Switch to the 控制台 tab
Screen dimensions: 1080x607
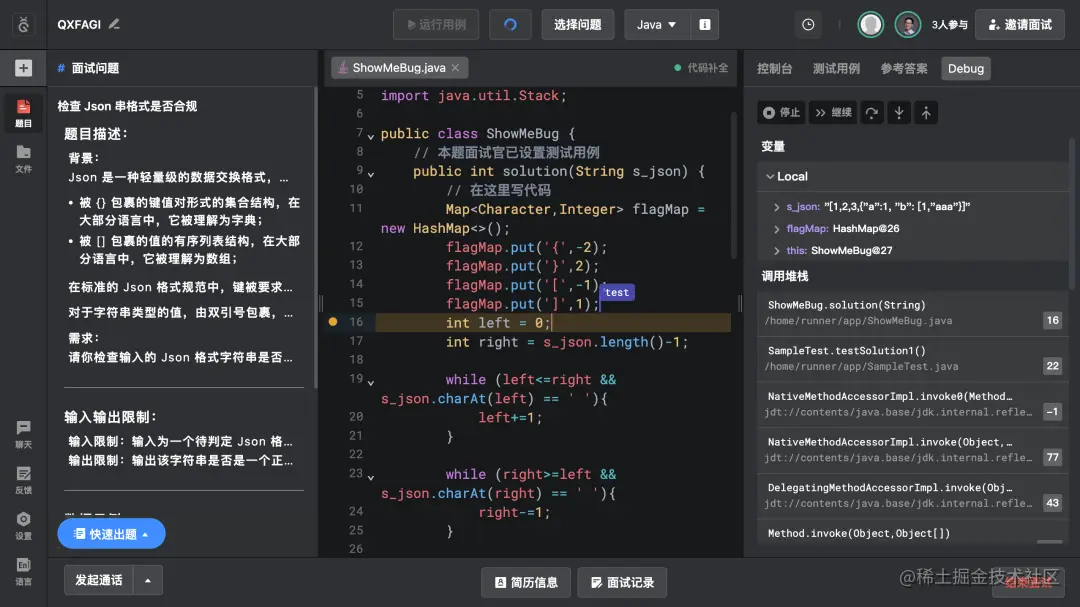tap(775, 68)
